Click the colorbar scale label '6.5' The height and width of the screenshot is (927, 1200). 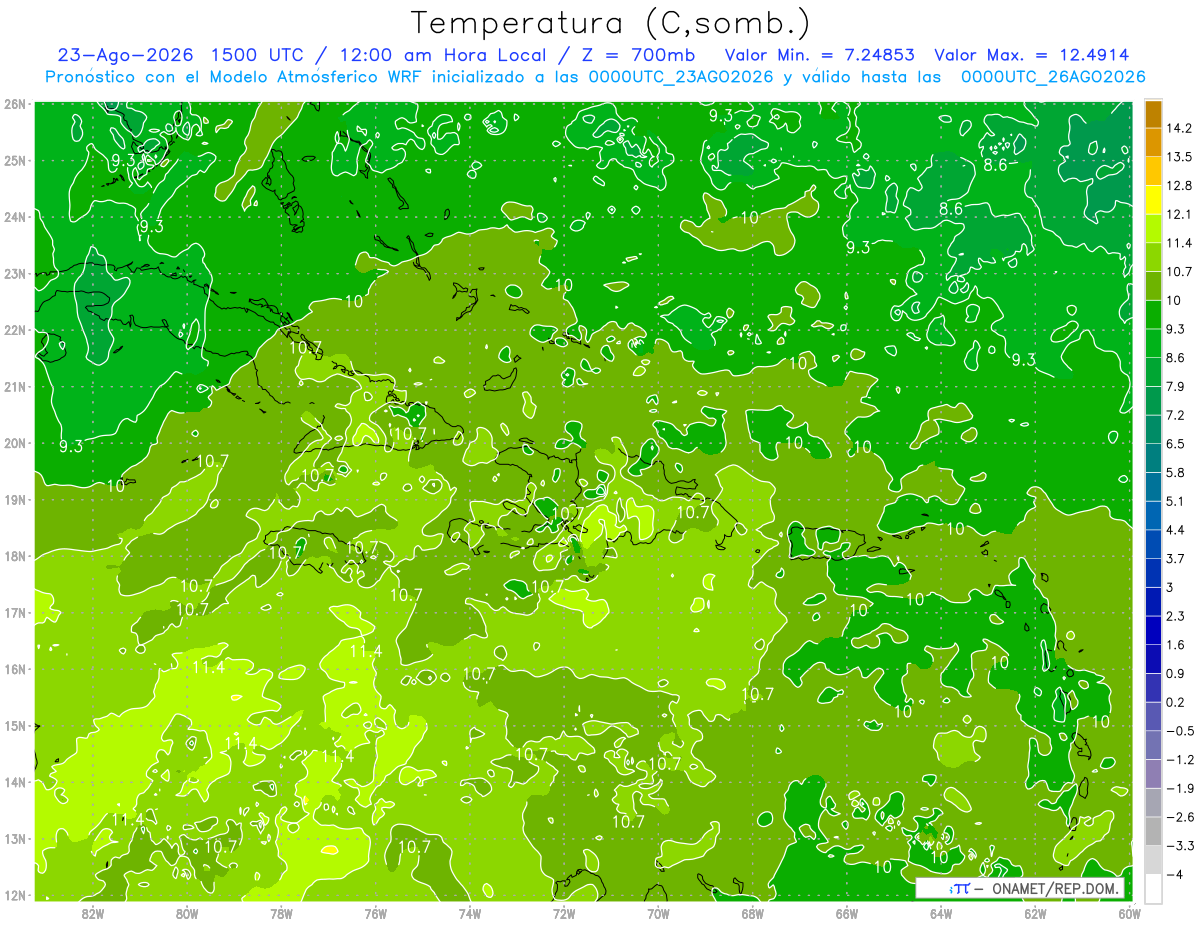(x=1175, y=444)
